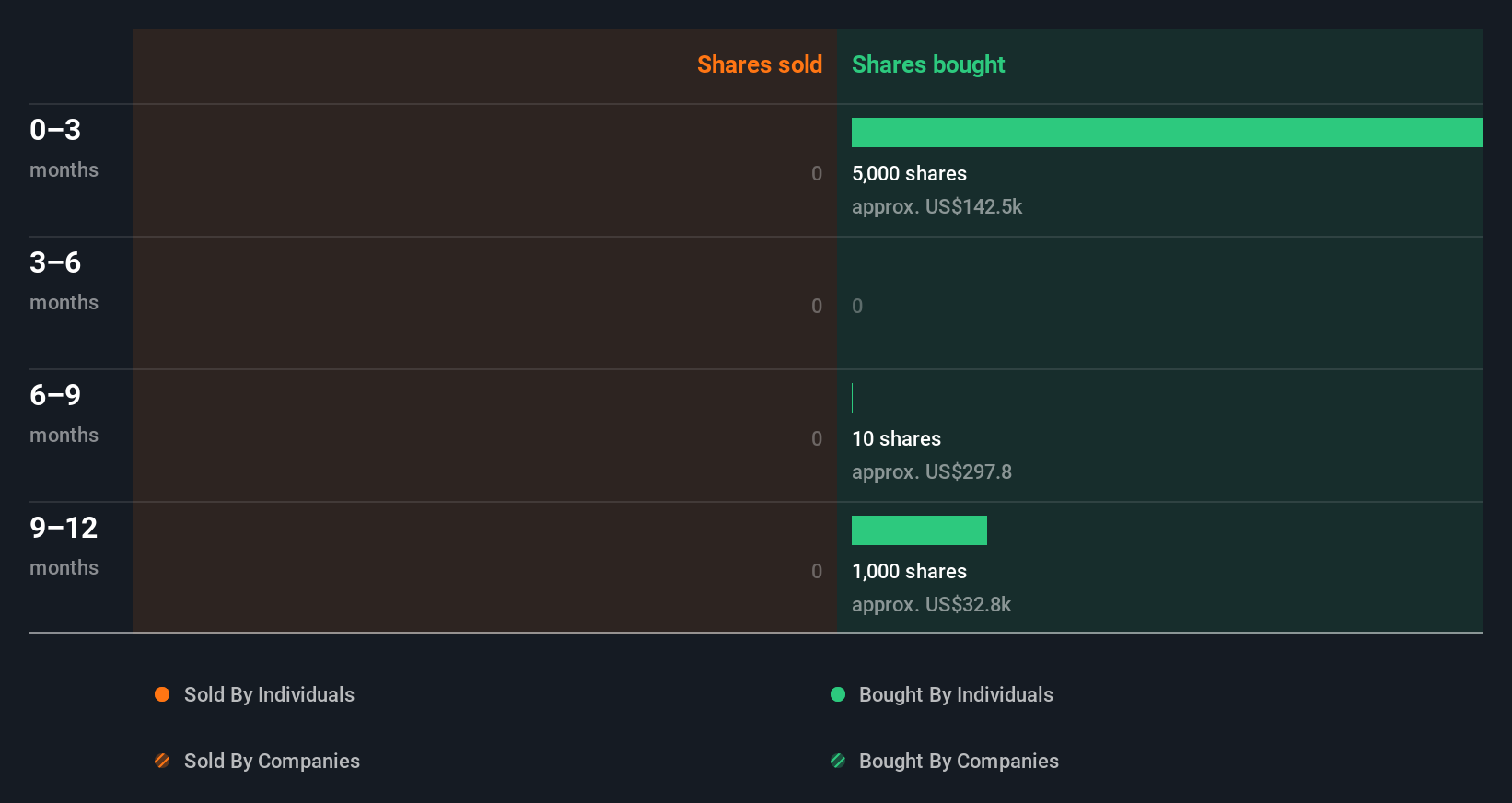Click the striped Bought By Companies legend icon

838,761
